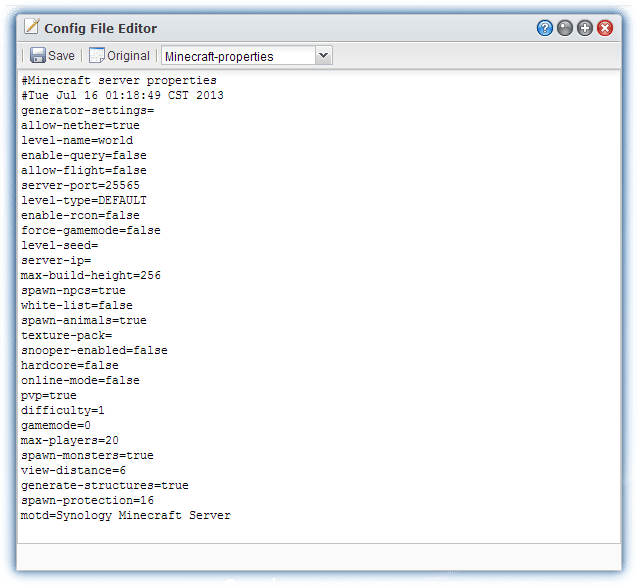Click the Save button label

click(61, 55)
